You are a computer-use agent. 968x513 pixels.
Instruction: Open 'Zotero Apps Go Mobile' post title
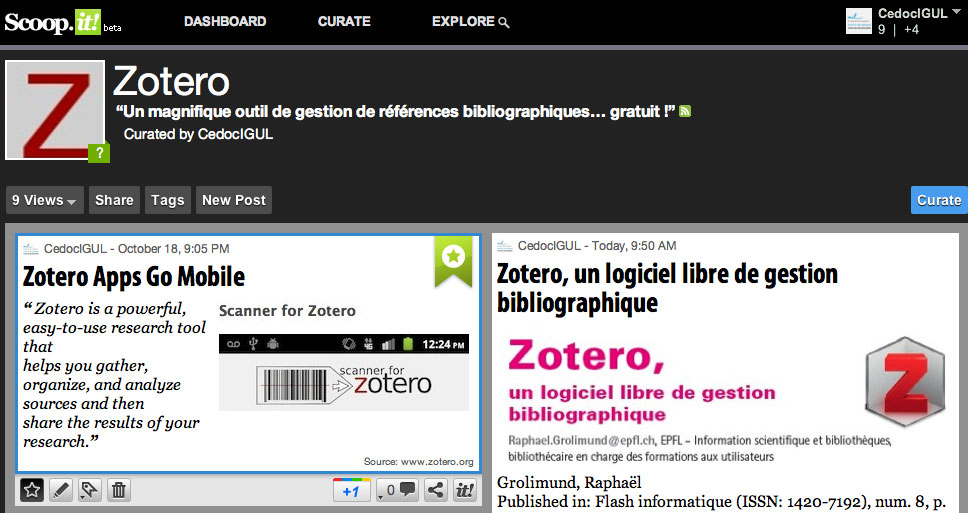(134, 277)
